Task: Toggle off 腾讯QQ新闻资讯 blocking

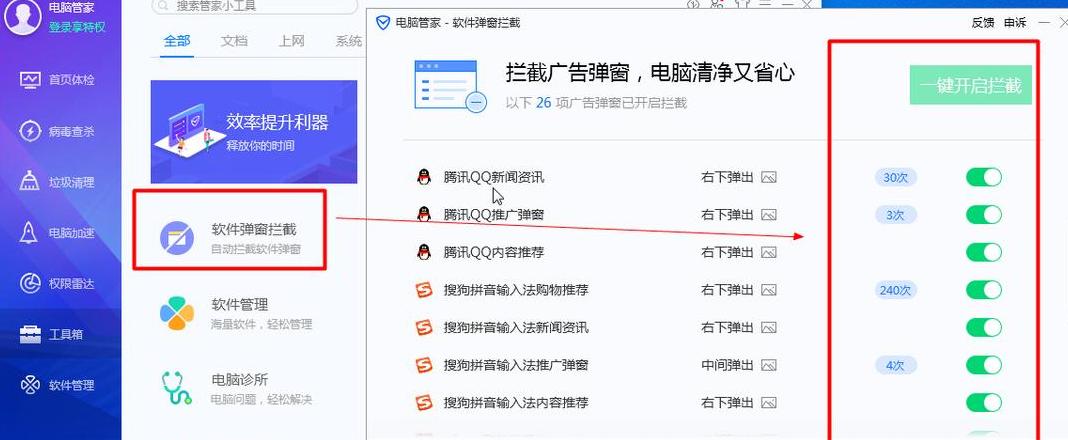Action: [984, 178]
